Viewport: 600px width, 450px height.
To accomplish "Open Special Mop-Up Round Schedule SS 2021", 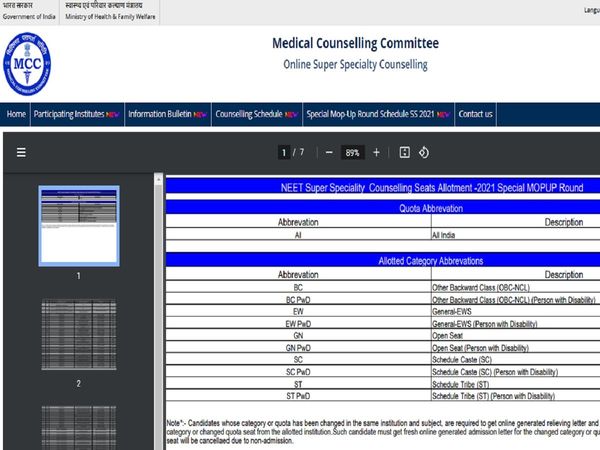I will pyautogui.click(x=378, y=114).
